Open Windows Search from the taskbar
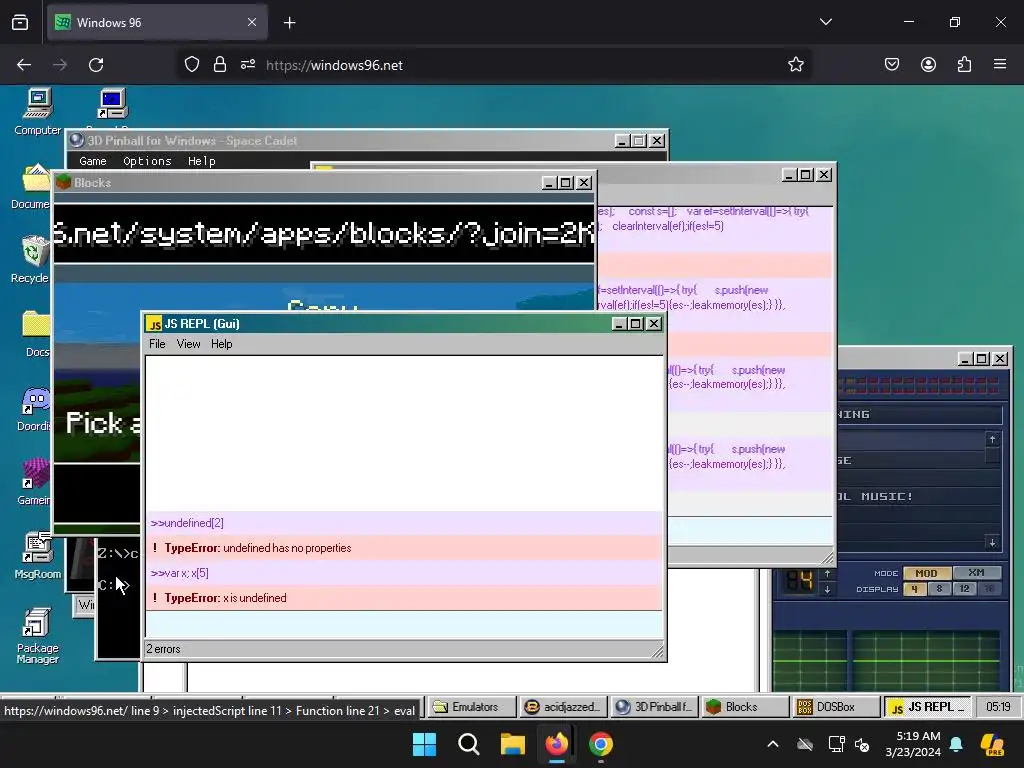Image resolution: width=1024 pixels, height=768 pixels. pyautogui.click(x=468, y=744)
